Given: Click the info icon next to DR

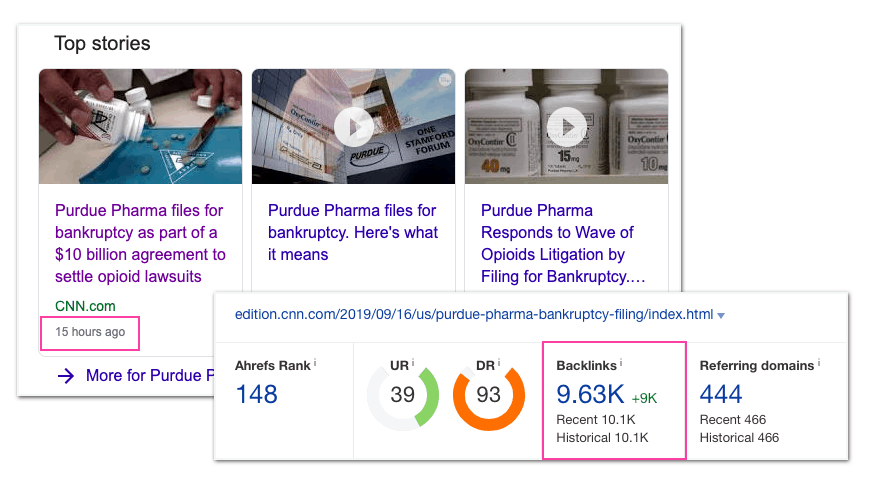Looking at the screenshot, I should (x=500, y=364).
